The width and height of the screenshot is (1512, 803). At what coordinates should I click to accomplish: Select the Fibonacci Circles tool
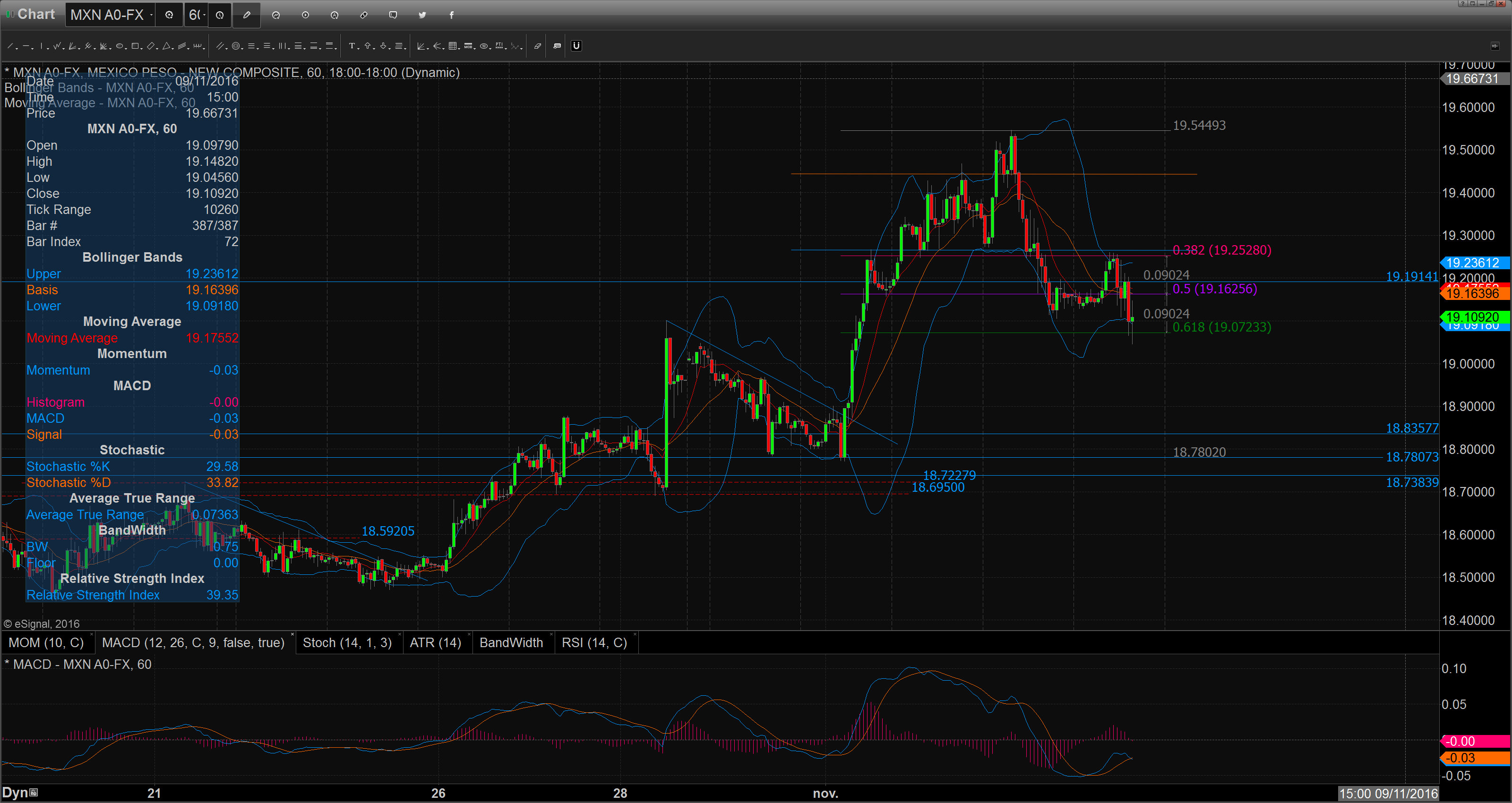point(236,46)
